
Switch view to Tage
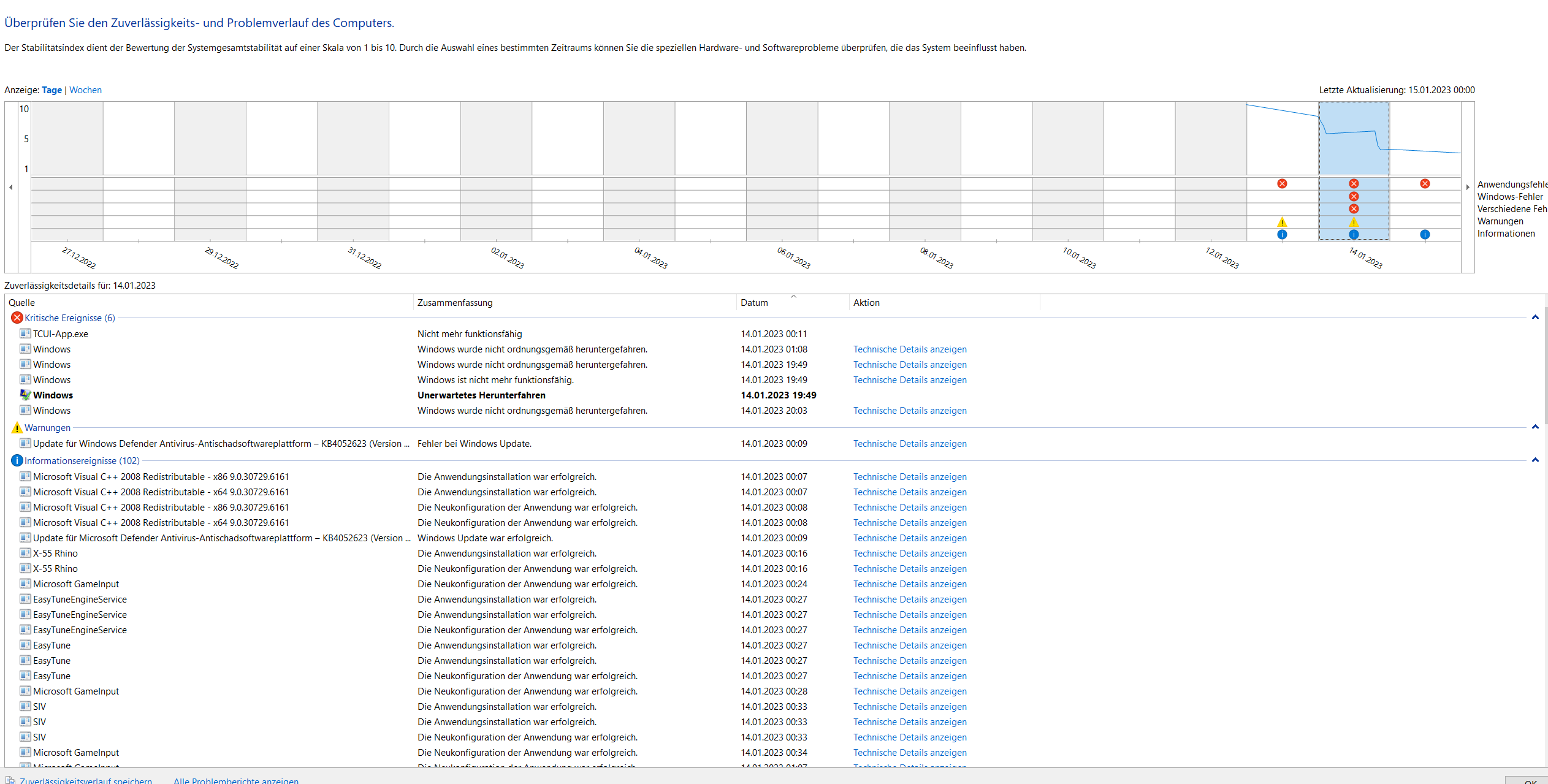[x=51, y=90]
